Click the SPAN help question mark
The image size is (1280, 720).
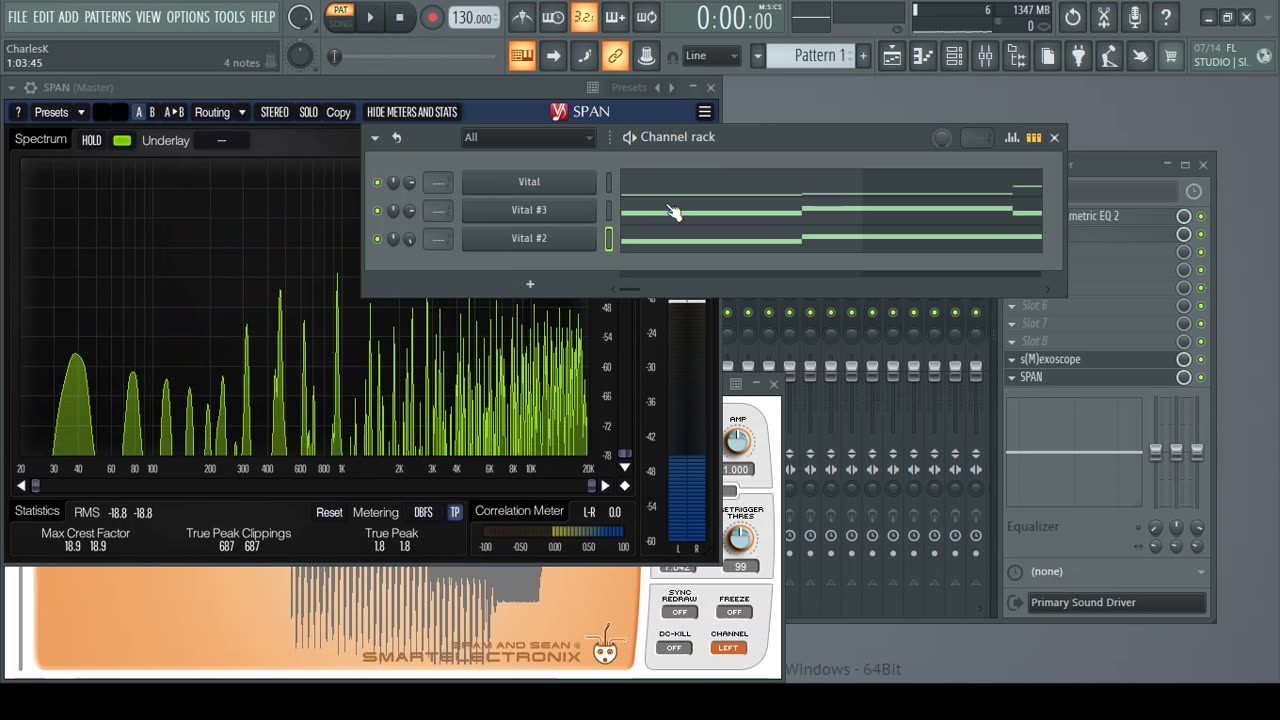point(18,112)
